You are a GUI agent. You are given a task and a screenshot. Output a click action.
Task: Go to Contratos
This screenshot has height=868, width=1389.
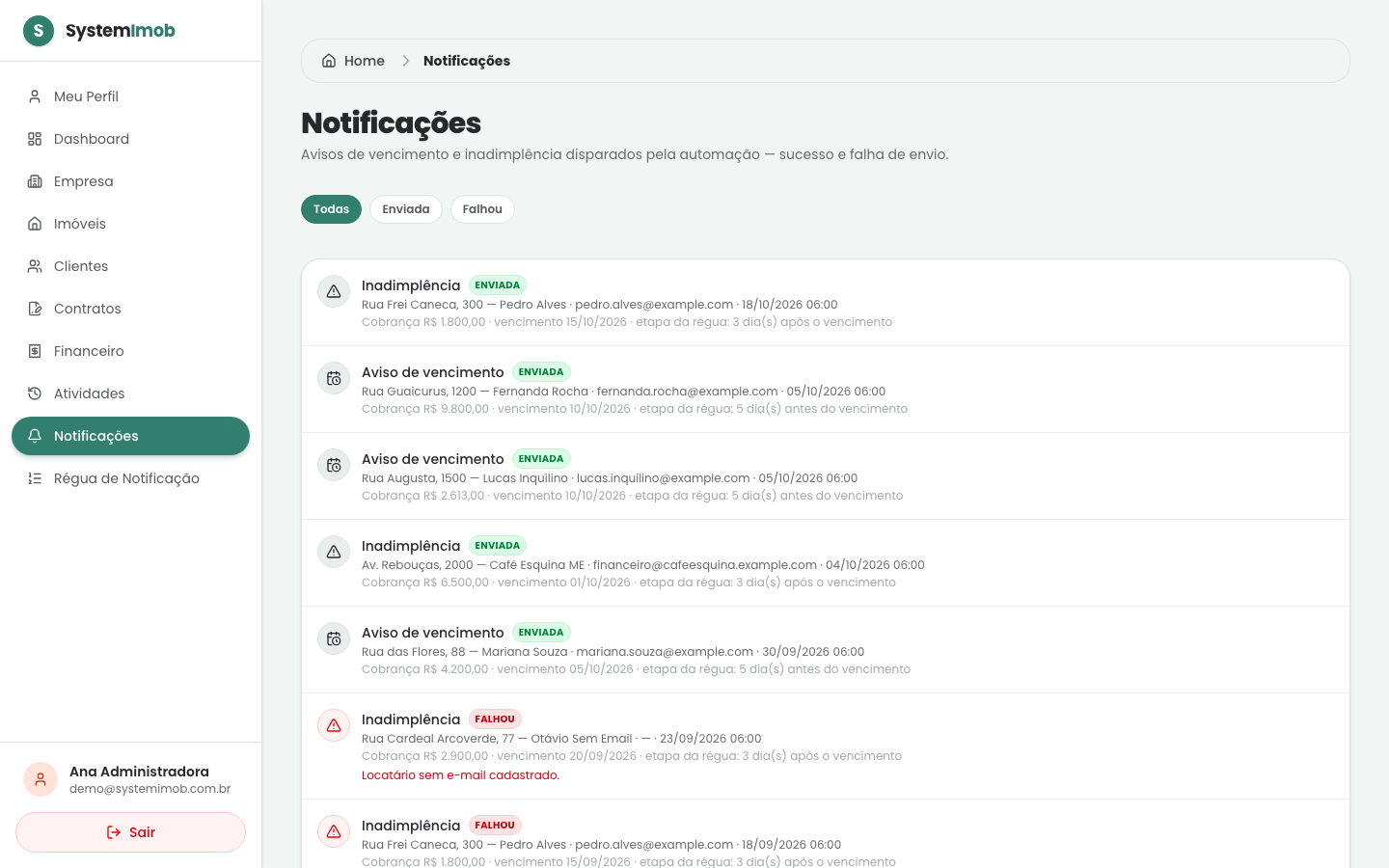click(130, 309)
